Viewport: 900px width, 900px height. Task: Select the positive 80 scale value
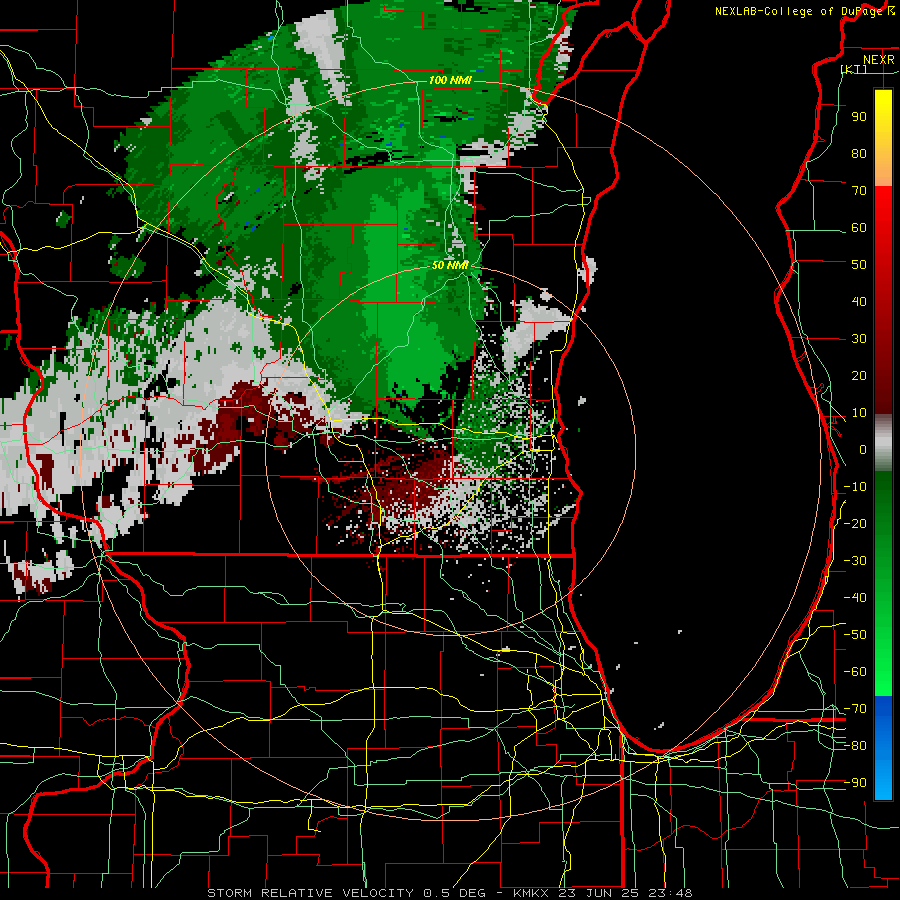(859, 153)
